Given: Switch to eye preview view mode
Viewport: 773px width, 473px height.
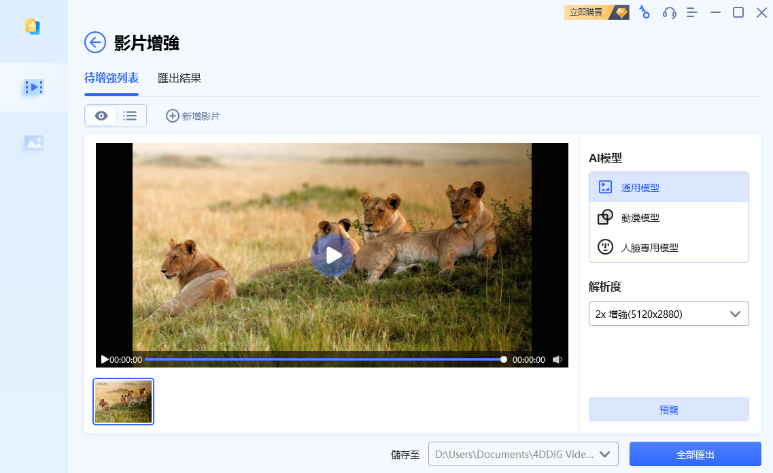Looking at the screenshot, I should (101, 116).
